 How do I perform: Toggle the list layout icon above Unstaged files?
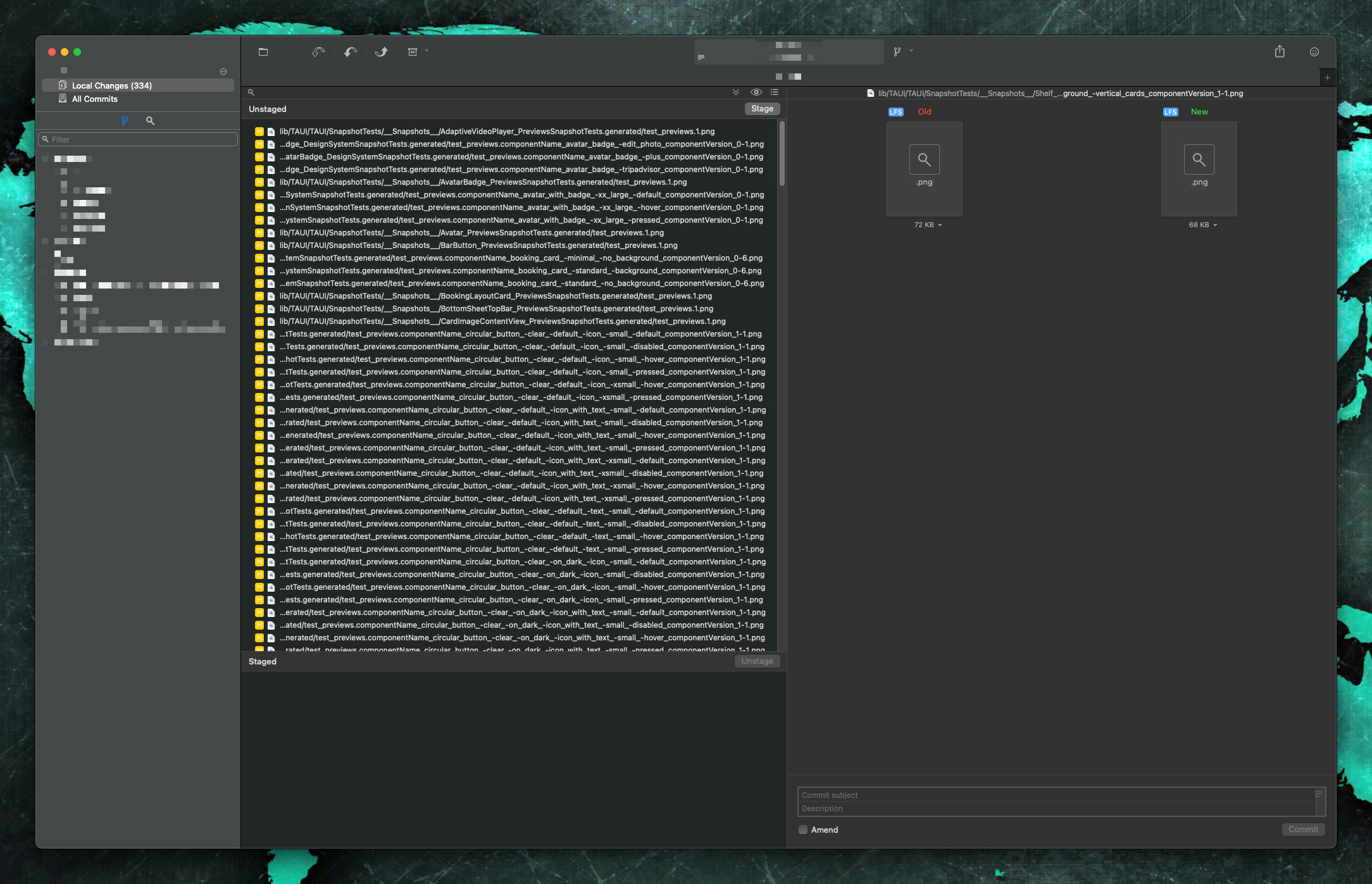pyautogui.click(x=774, y=92)
